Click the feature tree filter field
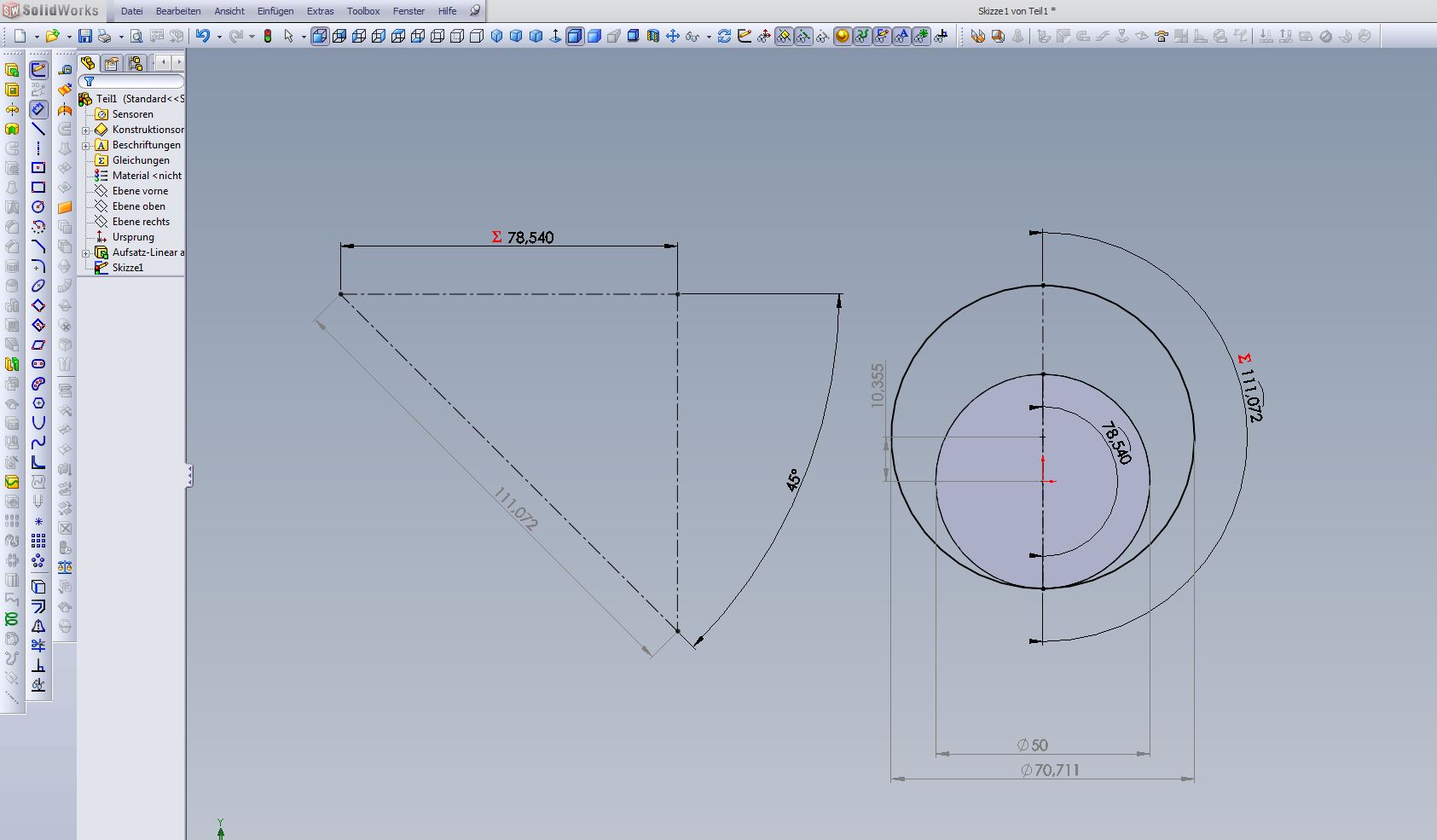Viewport: 1437px width, 840px height. (x=136, y=82)
